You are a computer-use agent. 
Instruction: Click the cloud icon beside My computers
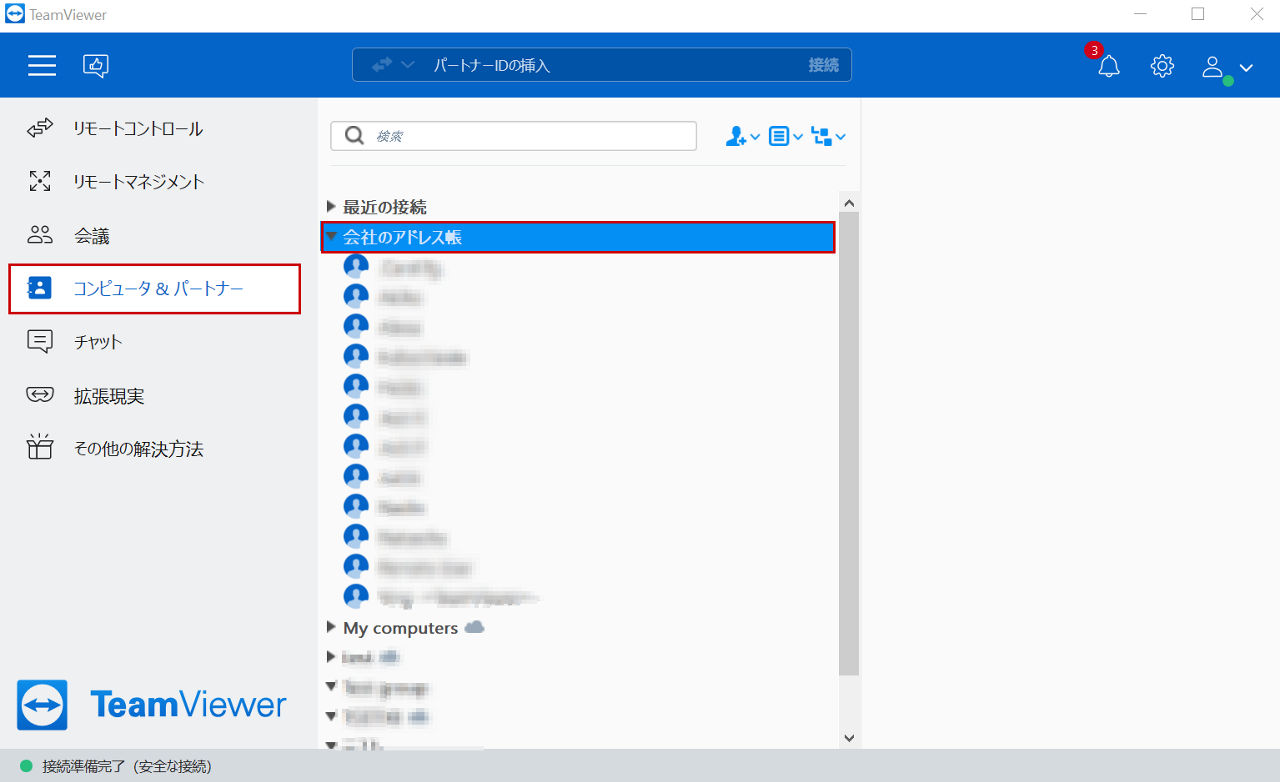click(475, 627)
